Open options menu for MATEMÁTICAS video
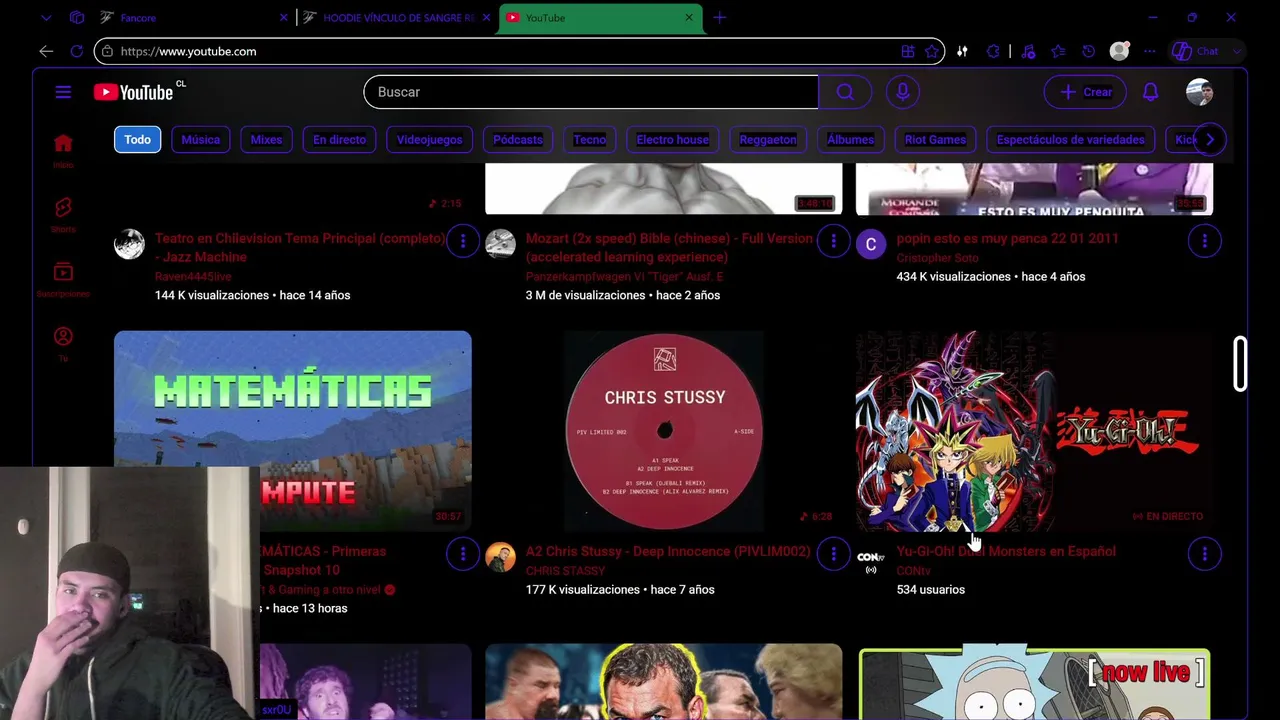This screenshot has width=1280, height=720. (463, 553)
